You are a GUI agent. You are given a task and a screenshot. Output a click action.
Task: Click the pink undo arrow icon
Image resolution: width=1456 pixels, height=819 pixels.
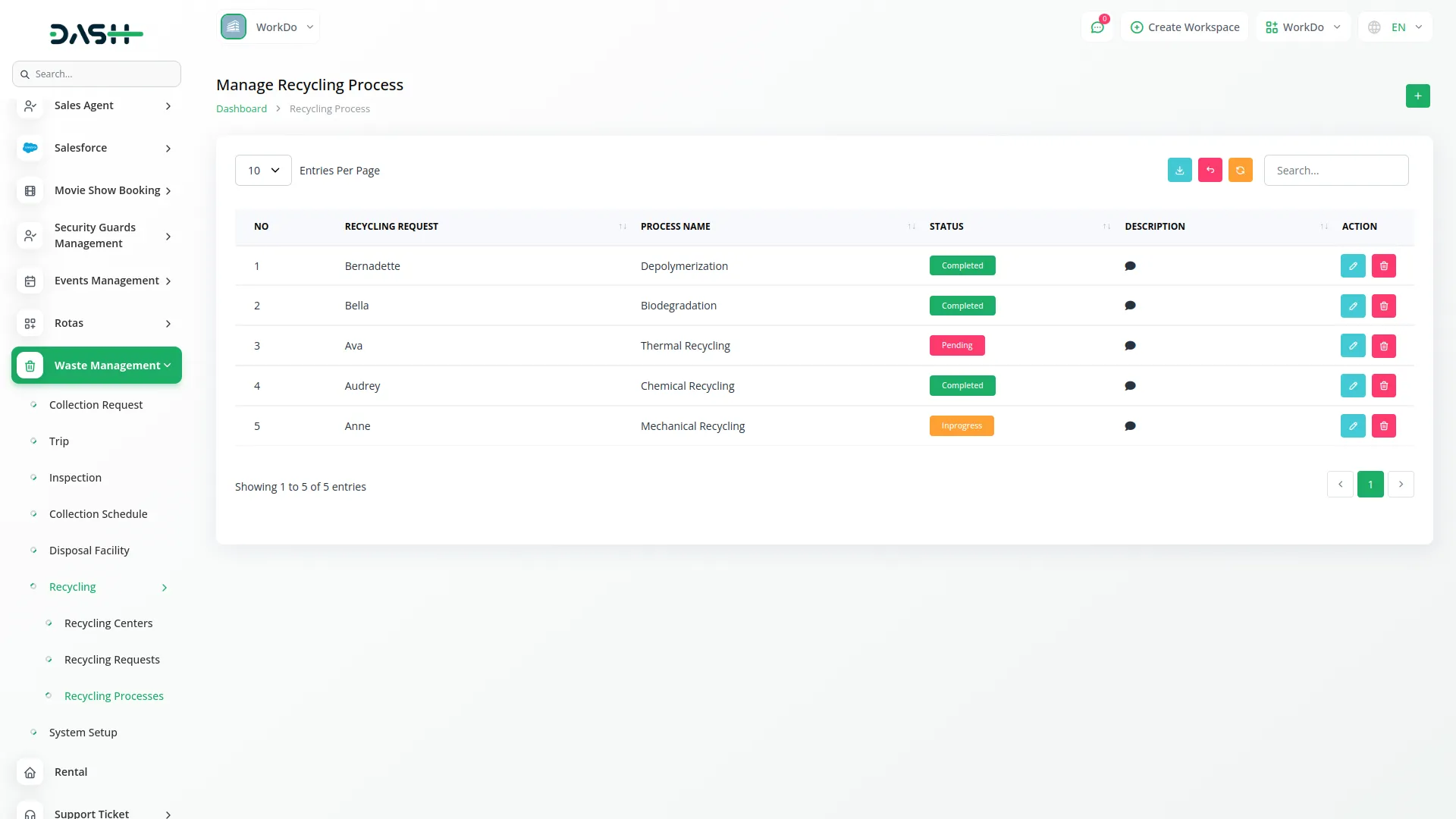point(1210,170)
